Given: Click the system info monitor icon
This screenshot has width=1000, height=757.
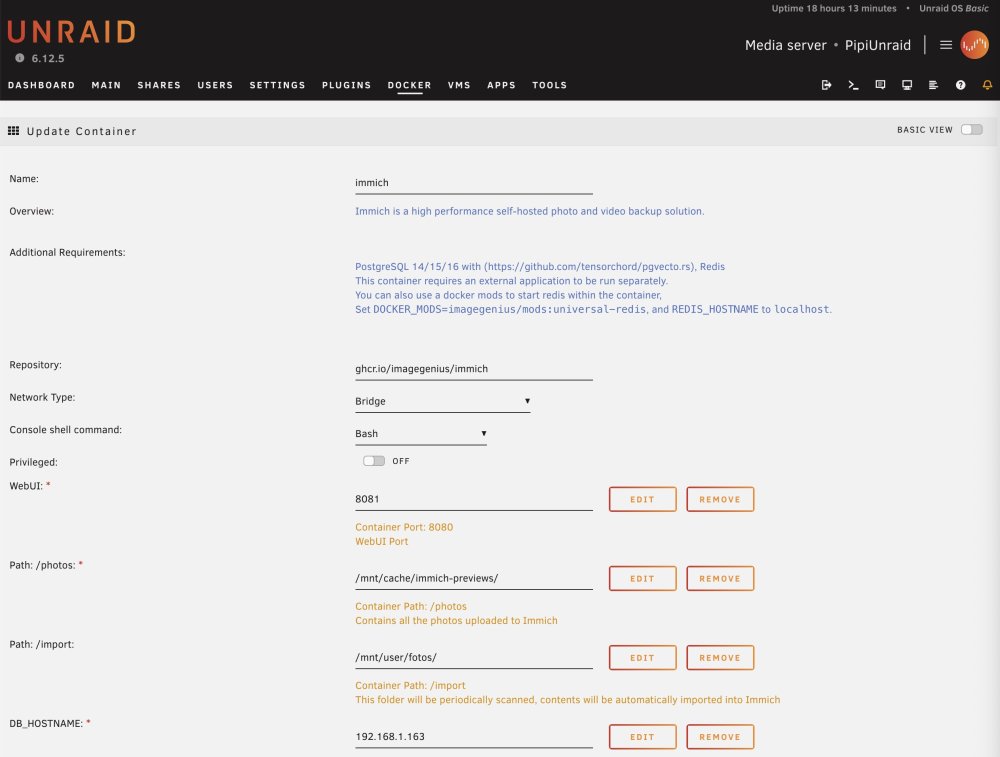Looking at the screenshot, I should 907,85.
